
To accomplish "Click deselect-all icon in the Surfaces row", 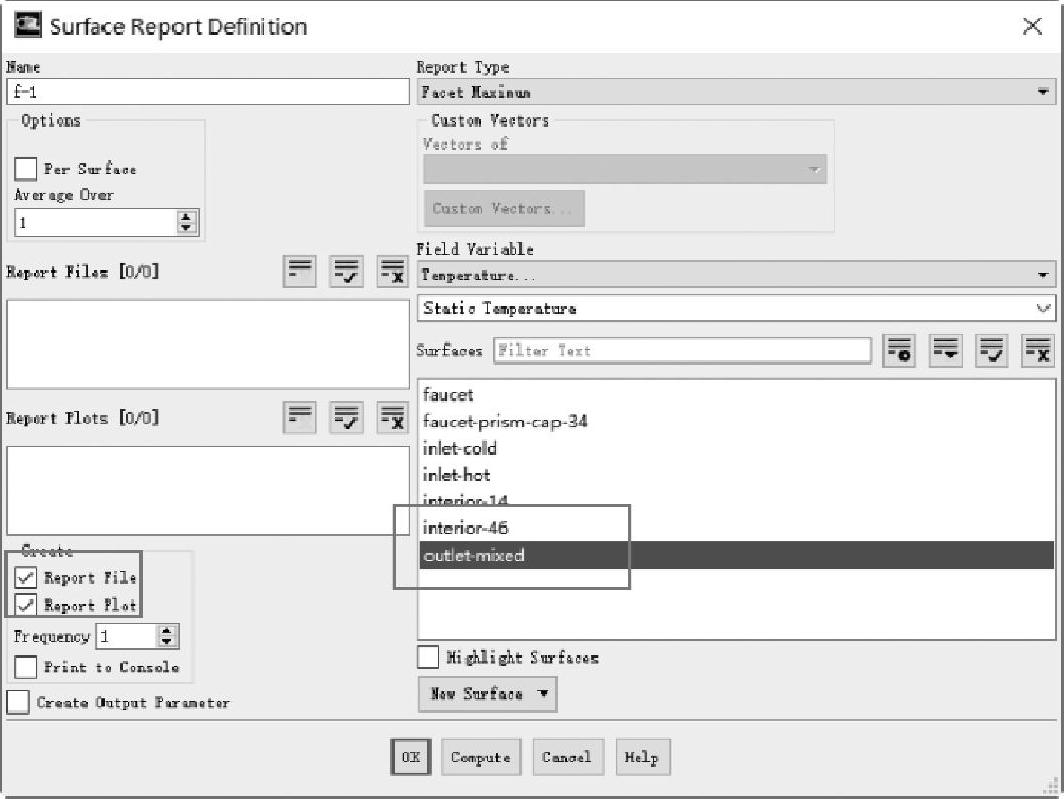I will pyautogui.click(x=1038, y=351).
